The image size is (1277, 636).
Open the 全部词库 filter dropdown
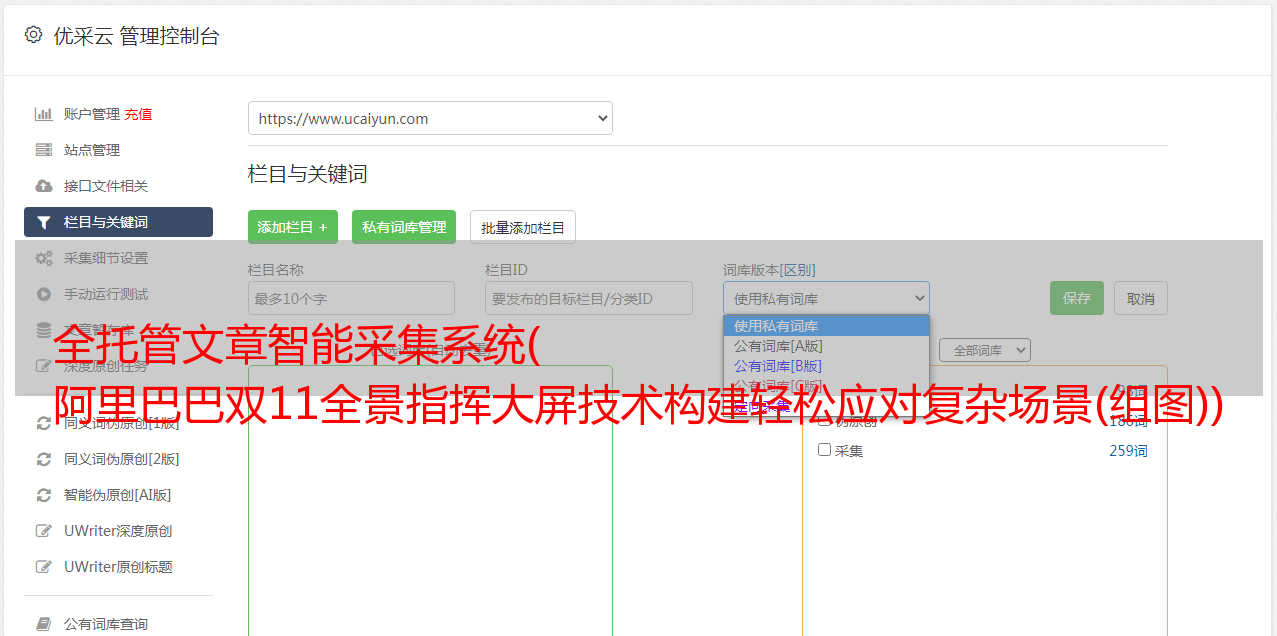click(985, 350)
